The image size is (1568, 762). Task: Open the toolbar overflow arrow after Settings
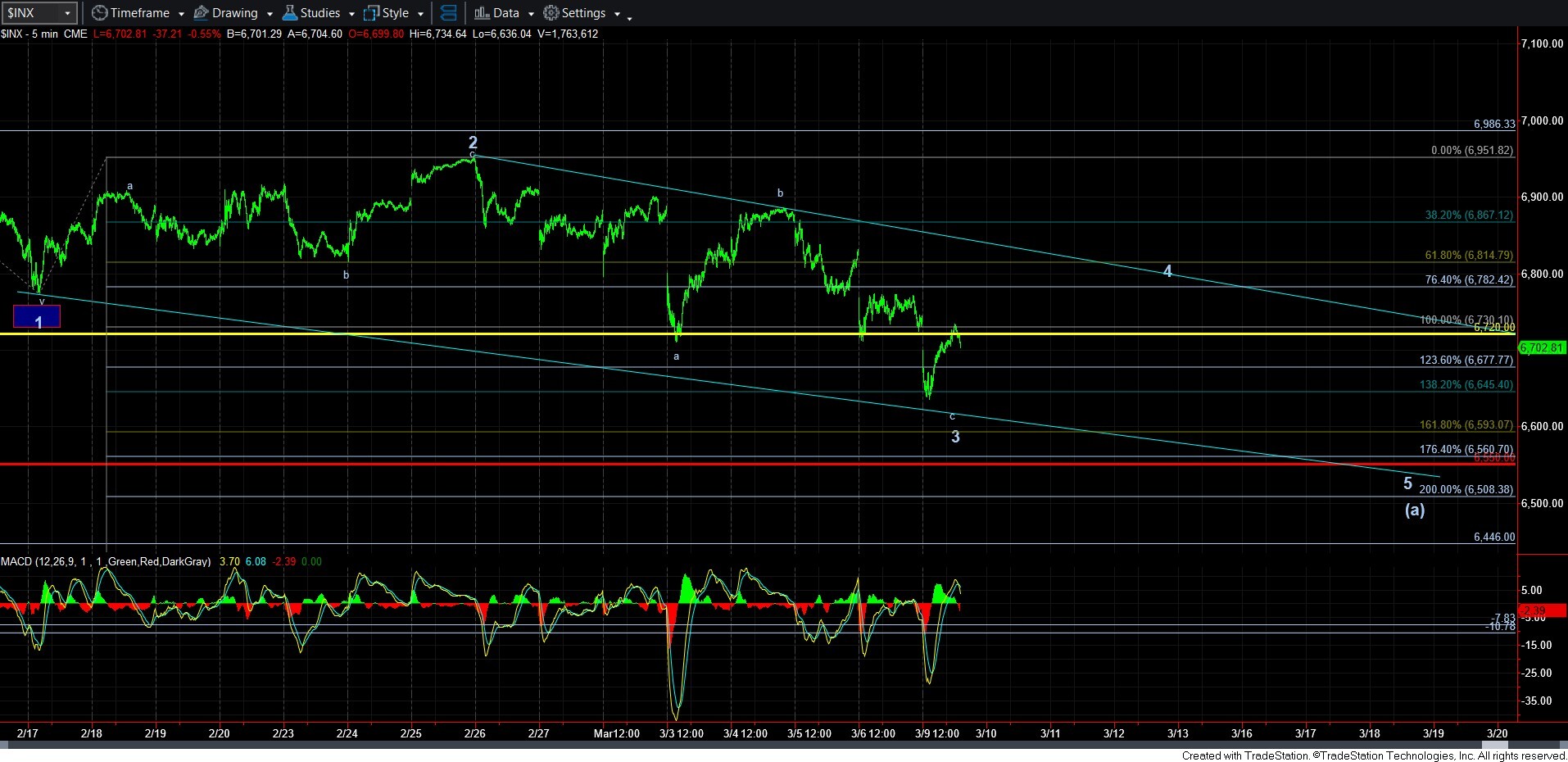coord(629,16)
